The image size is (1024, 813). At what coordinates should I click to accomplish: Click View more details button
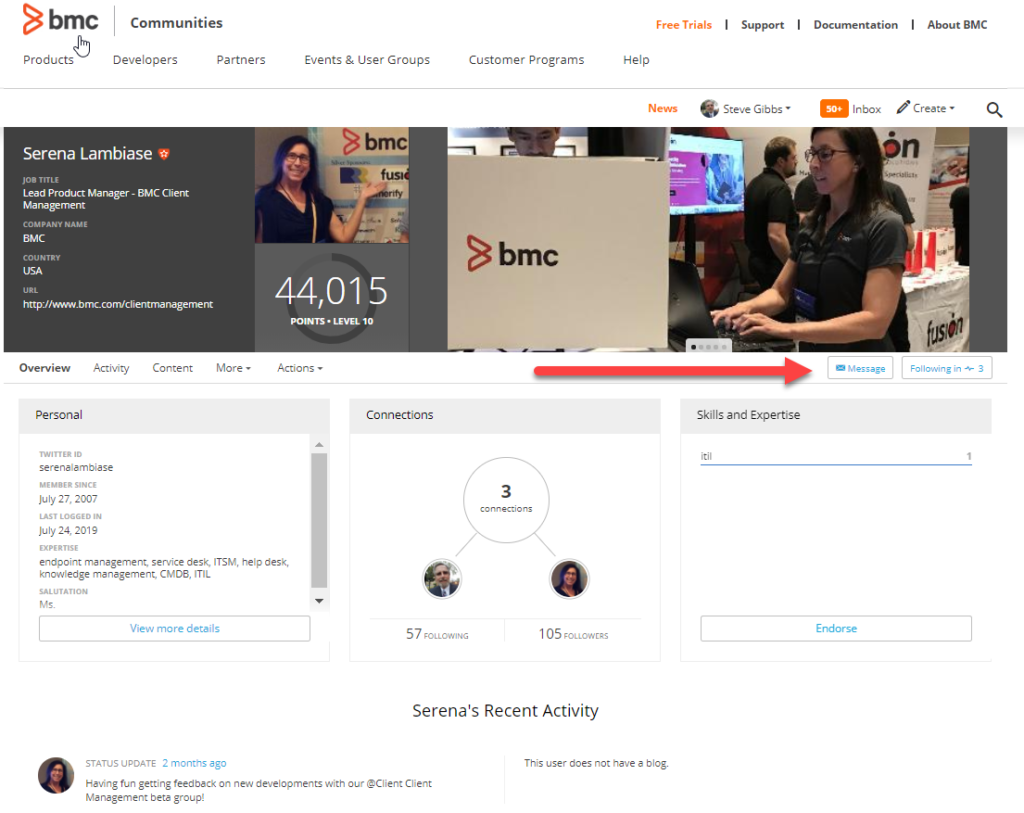tap(174, 628)
